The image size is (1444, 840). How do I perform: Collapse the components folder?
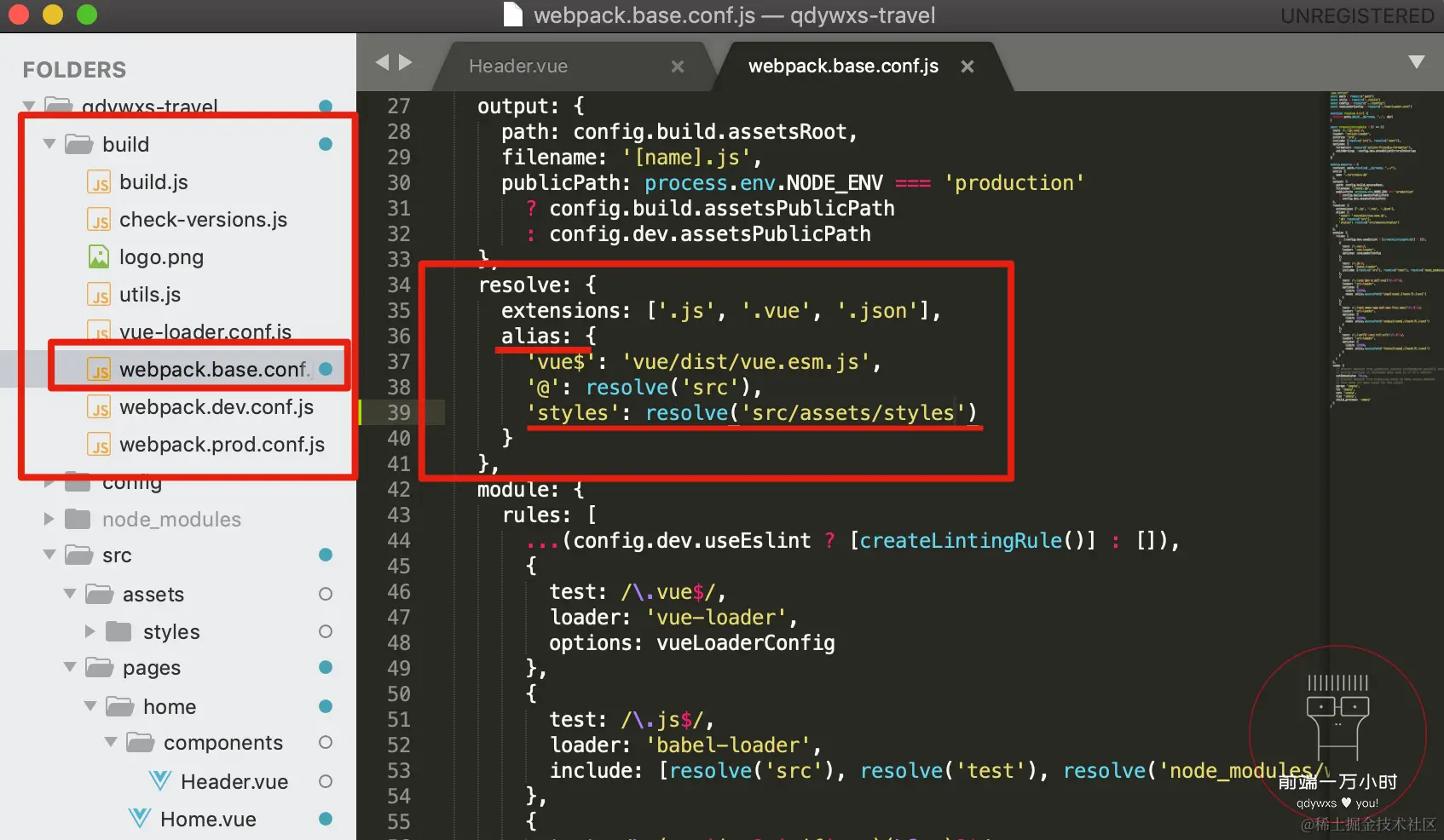tap(110, 742)
